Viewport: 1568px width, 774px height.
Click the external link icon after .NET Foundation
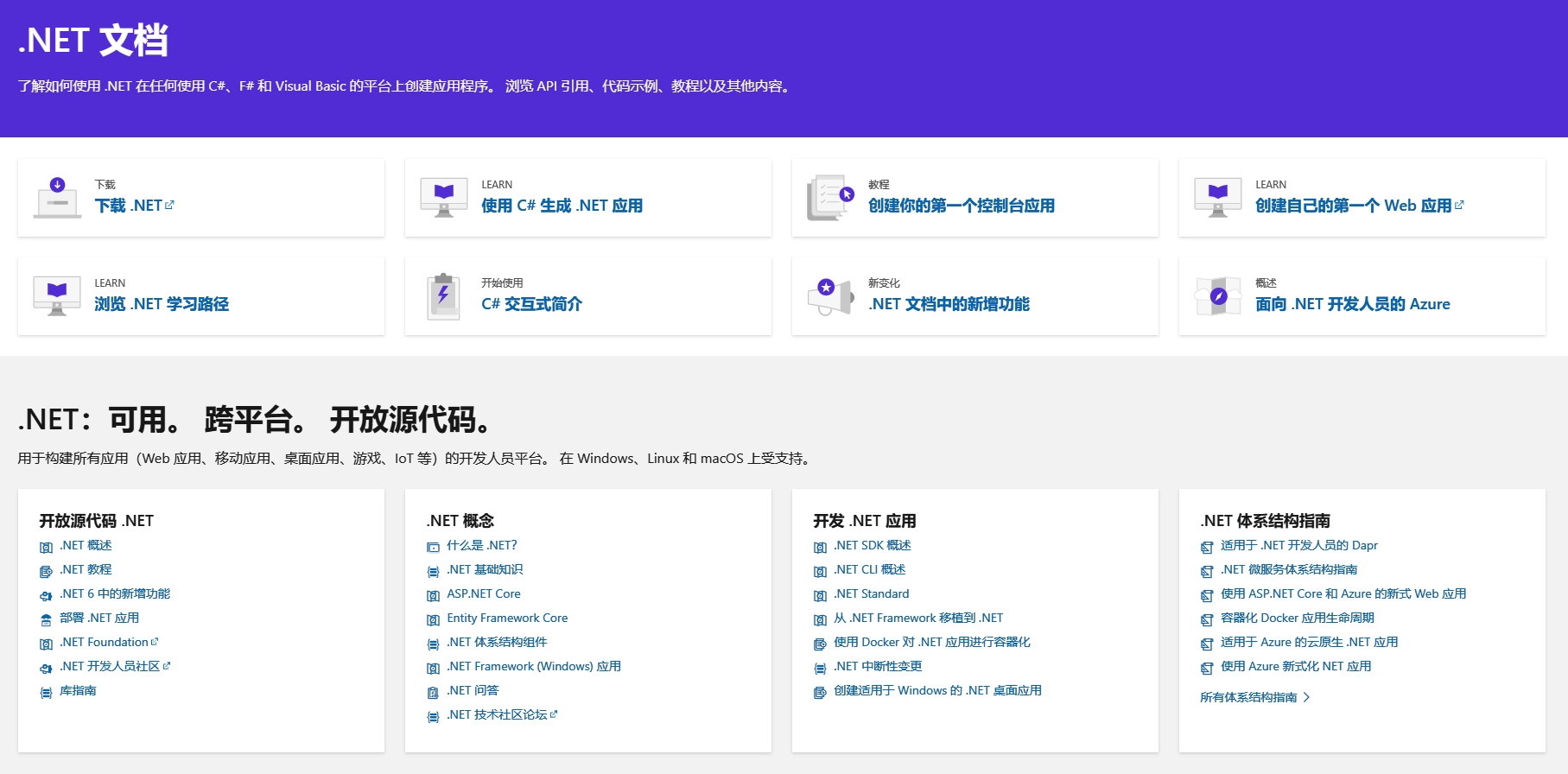[155, 642]
